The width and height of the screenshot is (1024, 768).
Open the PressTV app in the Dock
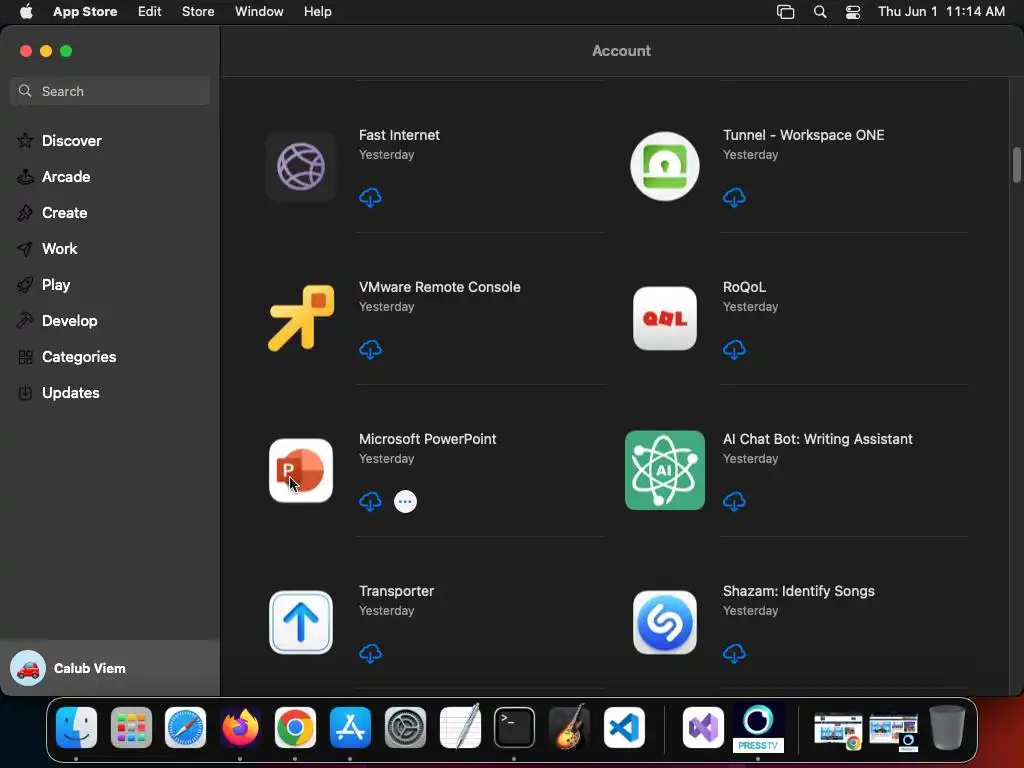click(758, 728)
